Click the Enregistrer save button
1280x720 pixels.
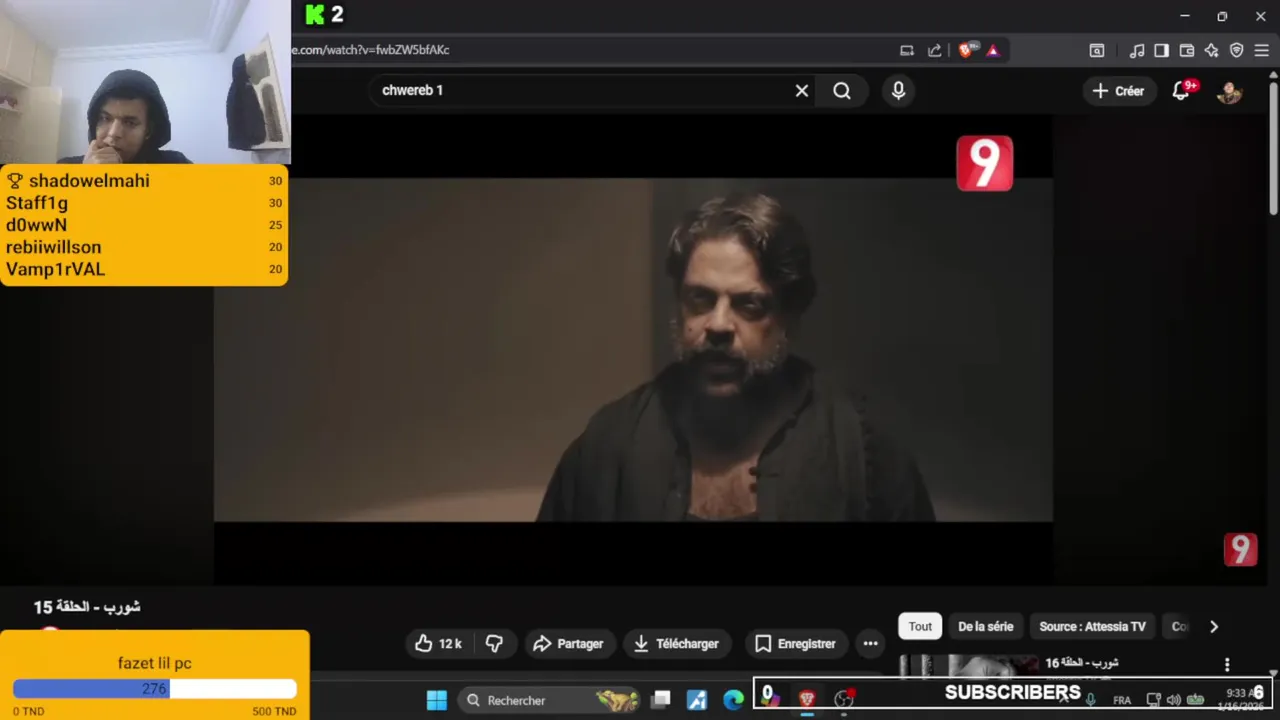tap(795, 644)
